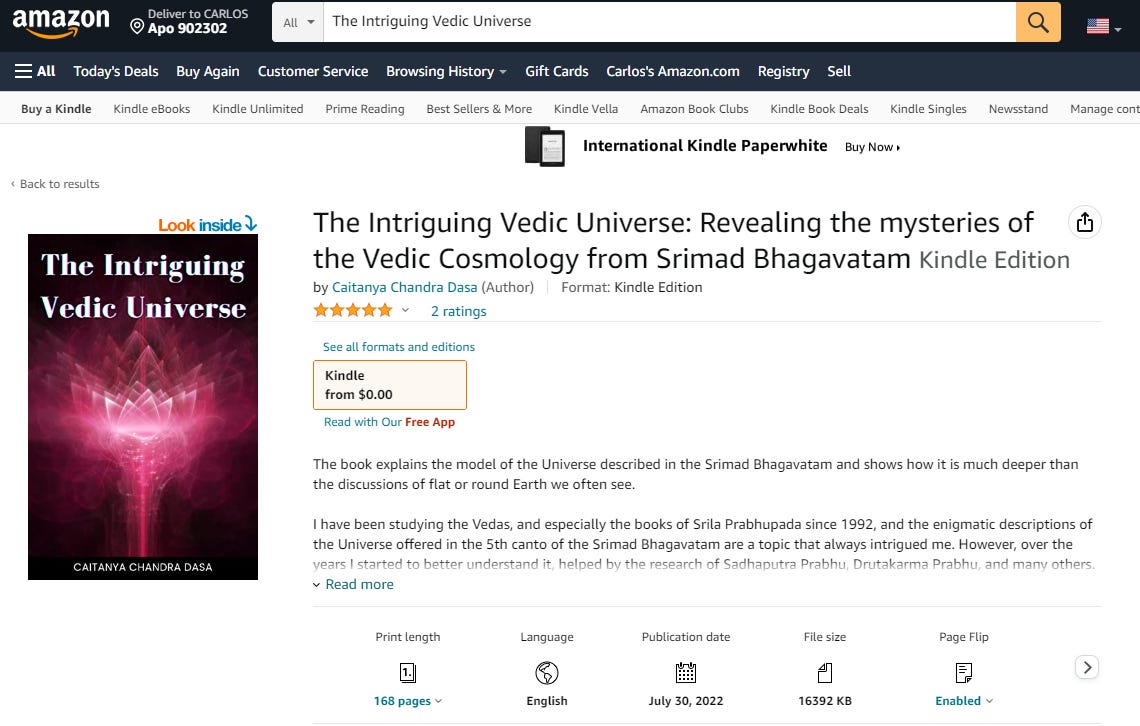Select Best Sellers & More tab
This screenshot has width=1140, height=726.
(x=479, y=109)
